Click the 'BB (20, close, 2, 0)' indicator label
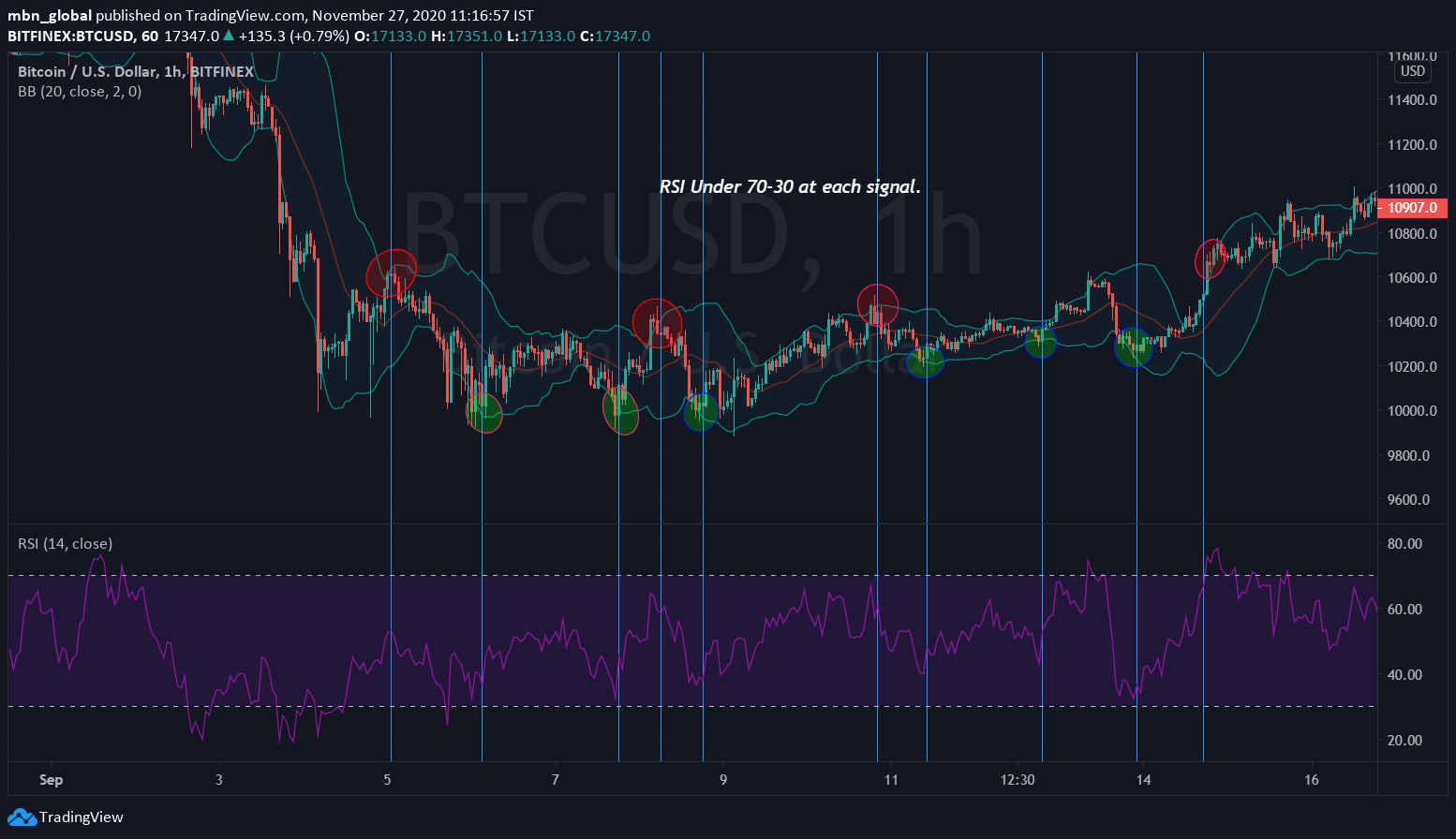 coord(80,92)
